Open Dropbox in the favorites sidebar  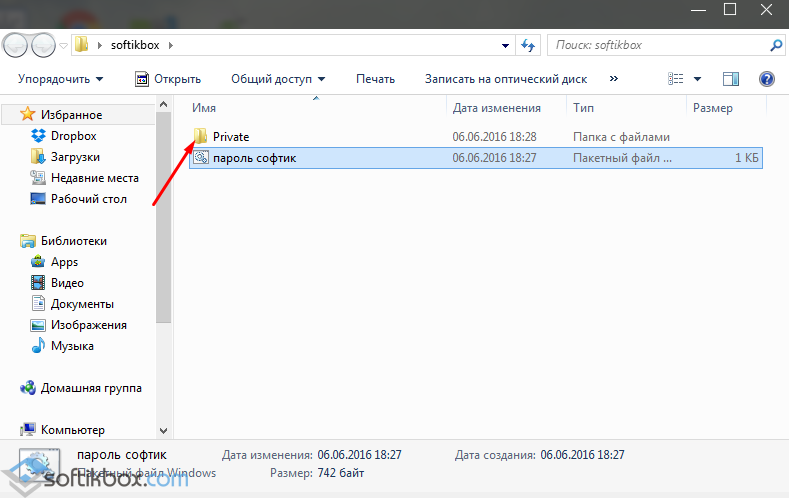[74, 136]
